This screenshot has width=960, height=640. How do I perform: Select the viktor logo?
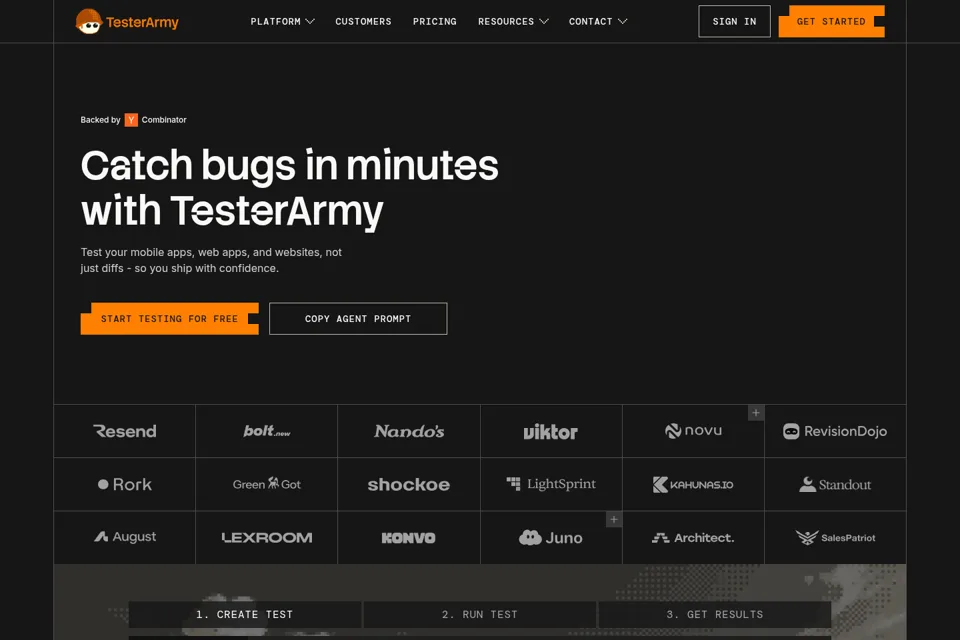tap(550, 432)
